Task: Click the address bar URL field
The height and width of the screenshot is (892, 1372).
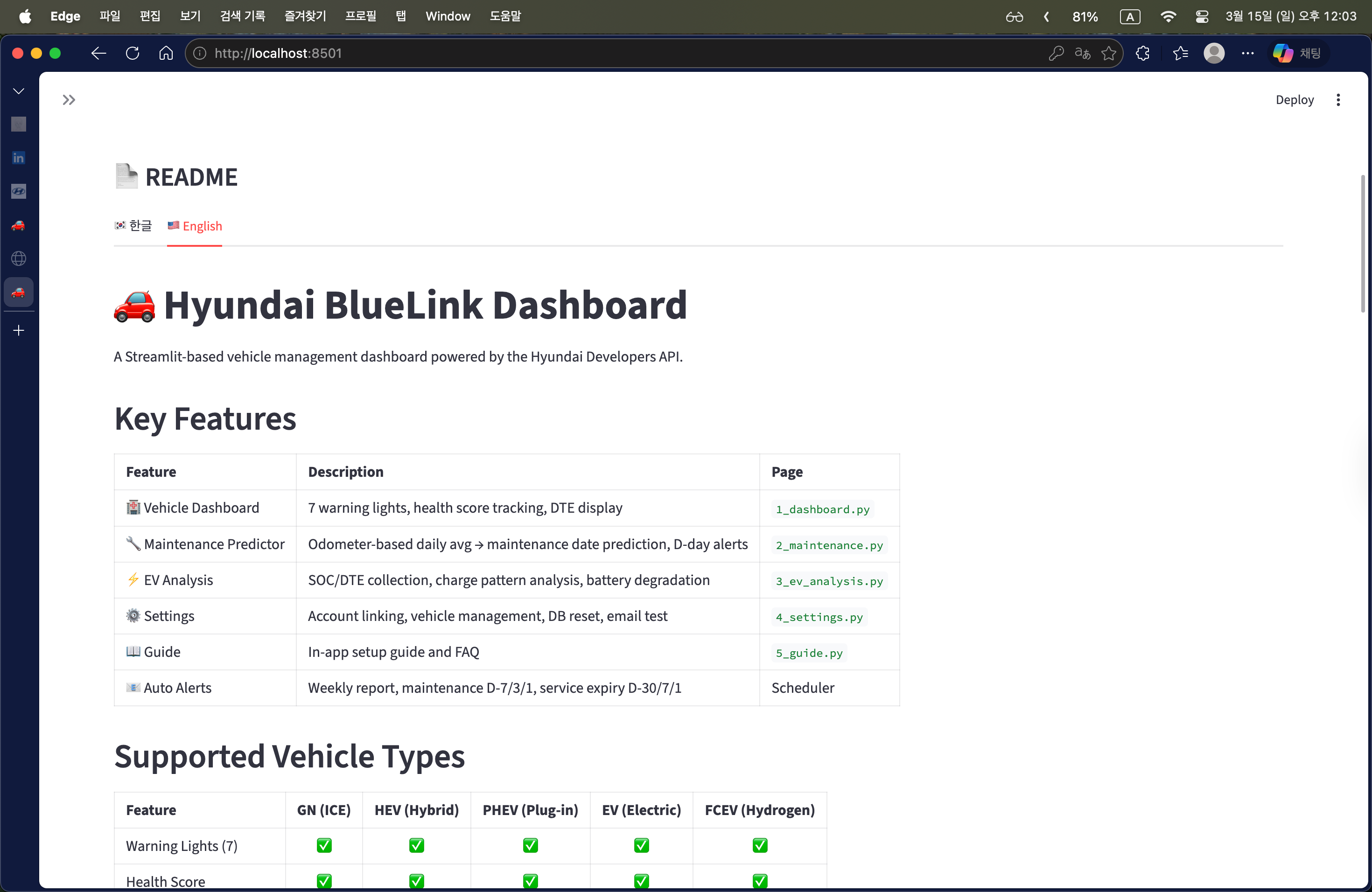Action: [x=277, y=53]
